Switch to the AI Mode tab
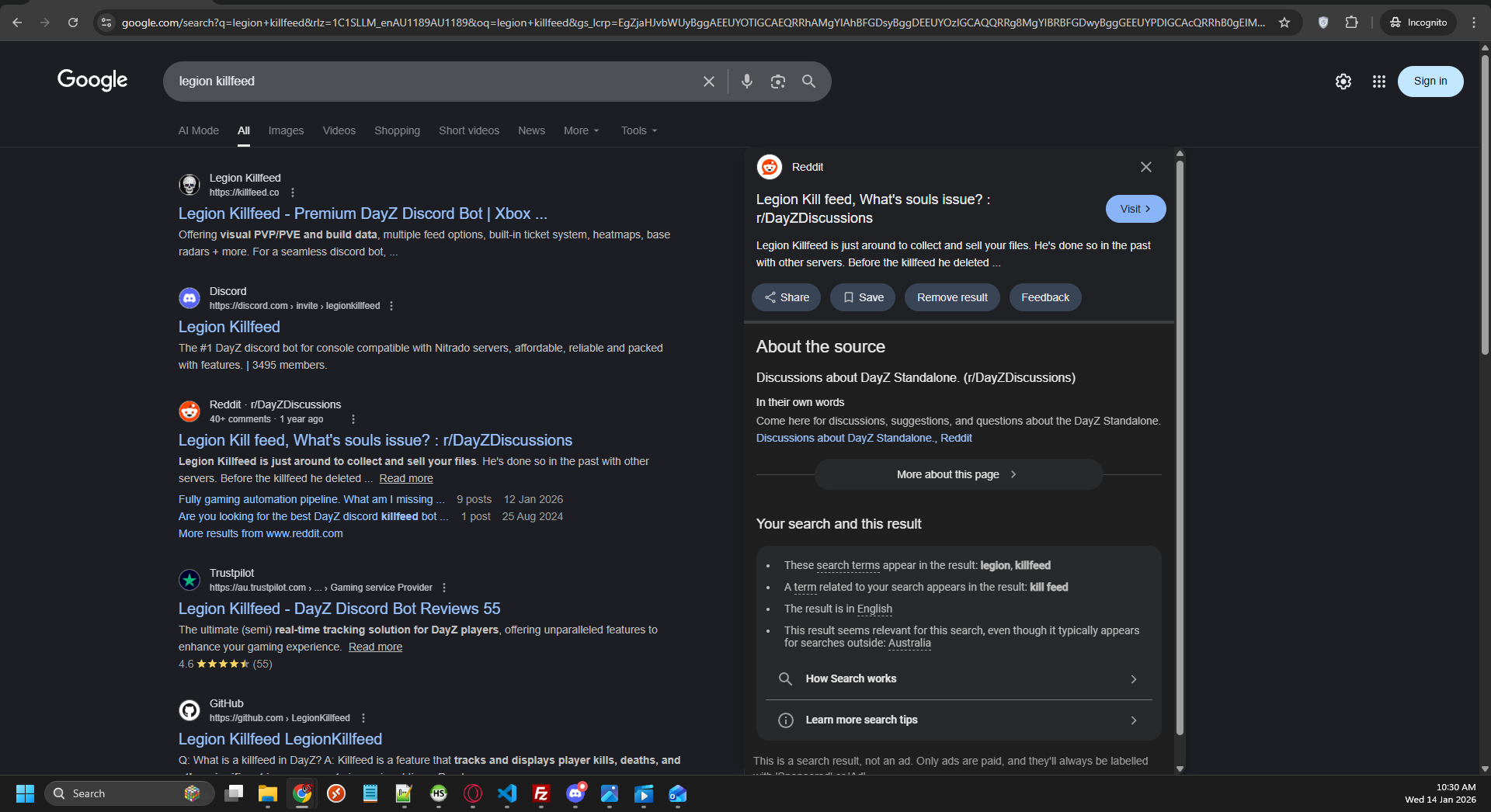The width and height of the screenshot is (1491, 812). [x=199, y=130]
